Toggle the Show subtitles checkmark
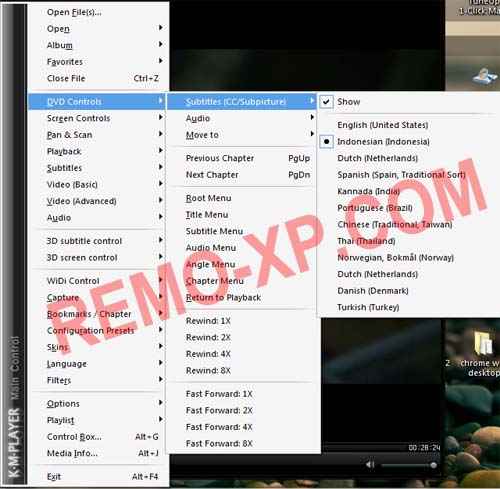The width and height of the screenshot is (500, 489). 326,102
